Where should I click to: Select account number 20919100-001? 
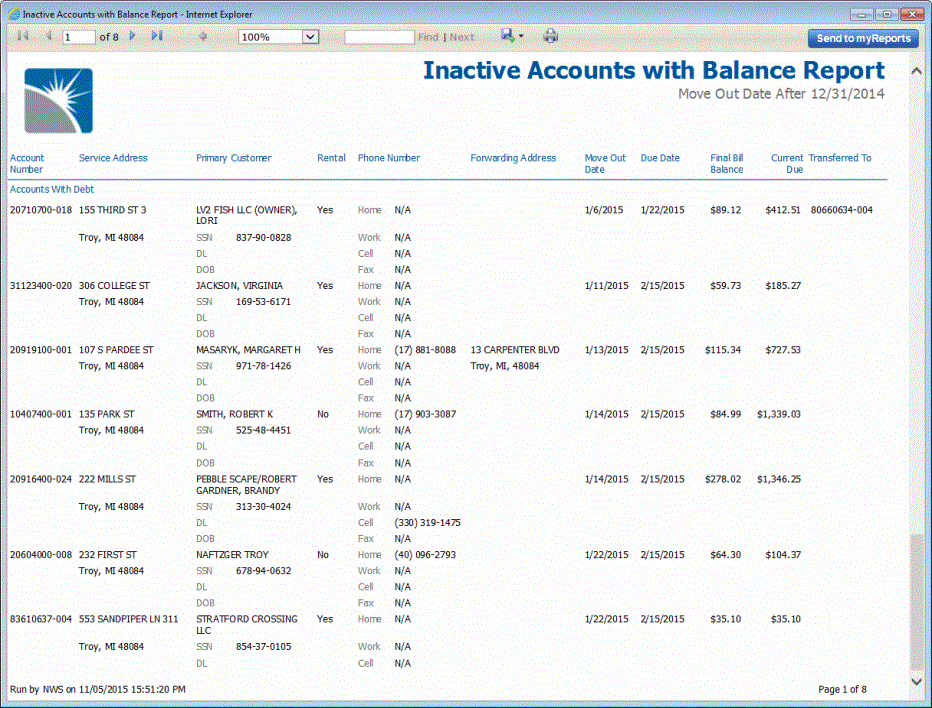tap(40, 350)
